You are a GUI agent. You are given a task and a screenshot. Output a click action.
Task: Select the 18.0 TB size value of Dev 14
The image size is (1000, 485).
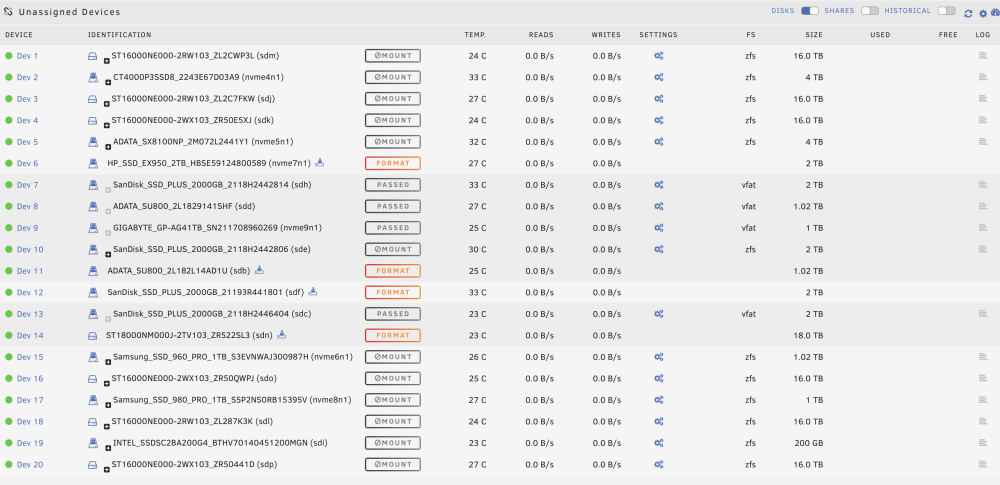[x=809, y=335]
